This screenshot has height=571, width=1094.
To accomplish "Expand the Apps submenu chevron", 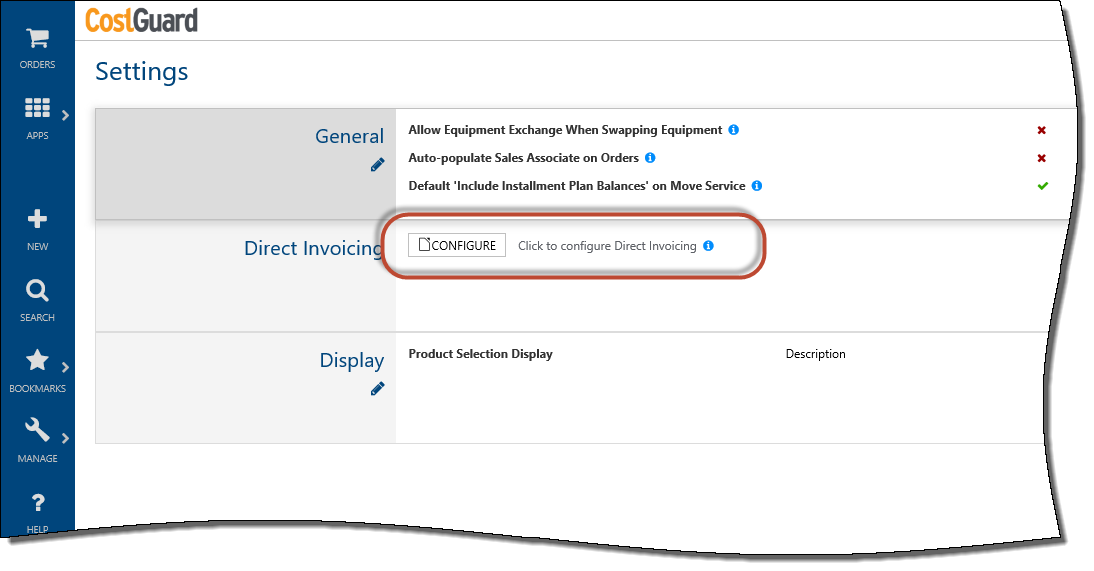I will click(65, 115).
